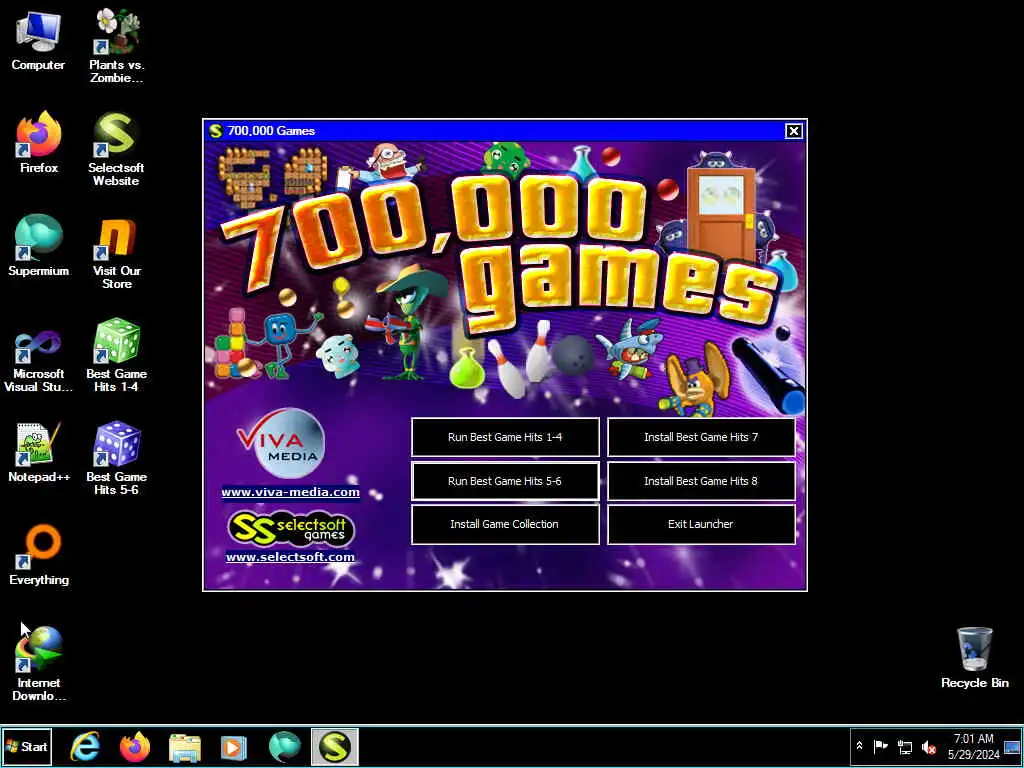Click Install Game Collection button
The width and height of the screenshot is (1024, 768).
tap(505, 524)
